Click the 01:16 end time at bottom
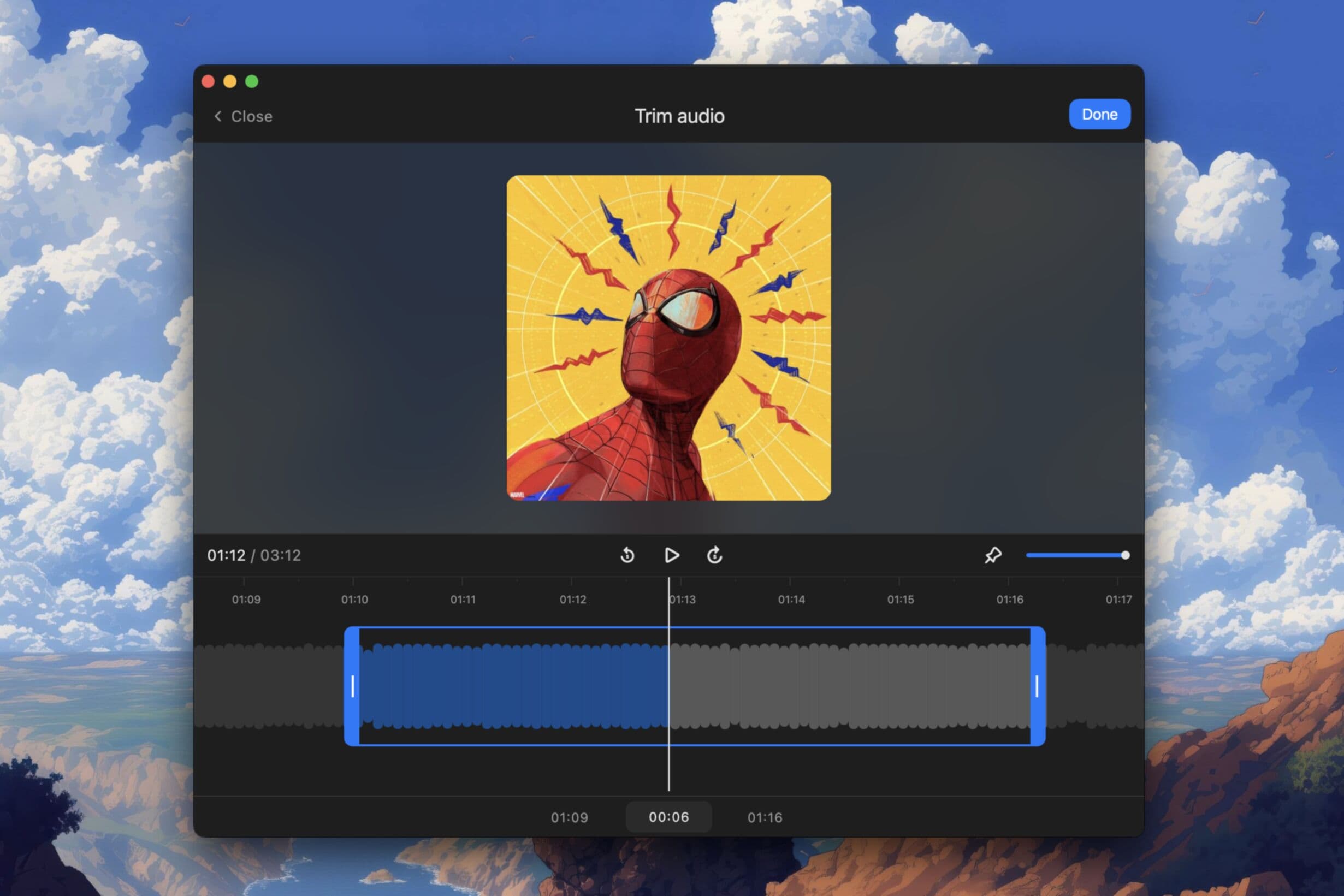 765,818
